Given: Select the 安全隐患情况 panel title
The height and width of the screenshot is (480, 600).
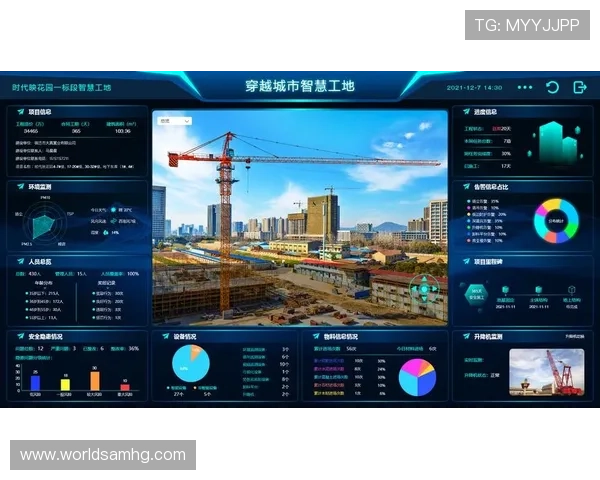Looking at the screenshot, I should [x=46, y=337].
